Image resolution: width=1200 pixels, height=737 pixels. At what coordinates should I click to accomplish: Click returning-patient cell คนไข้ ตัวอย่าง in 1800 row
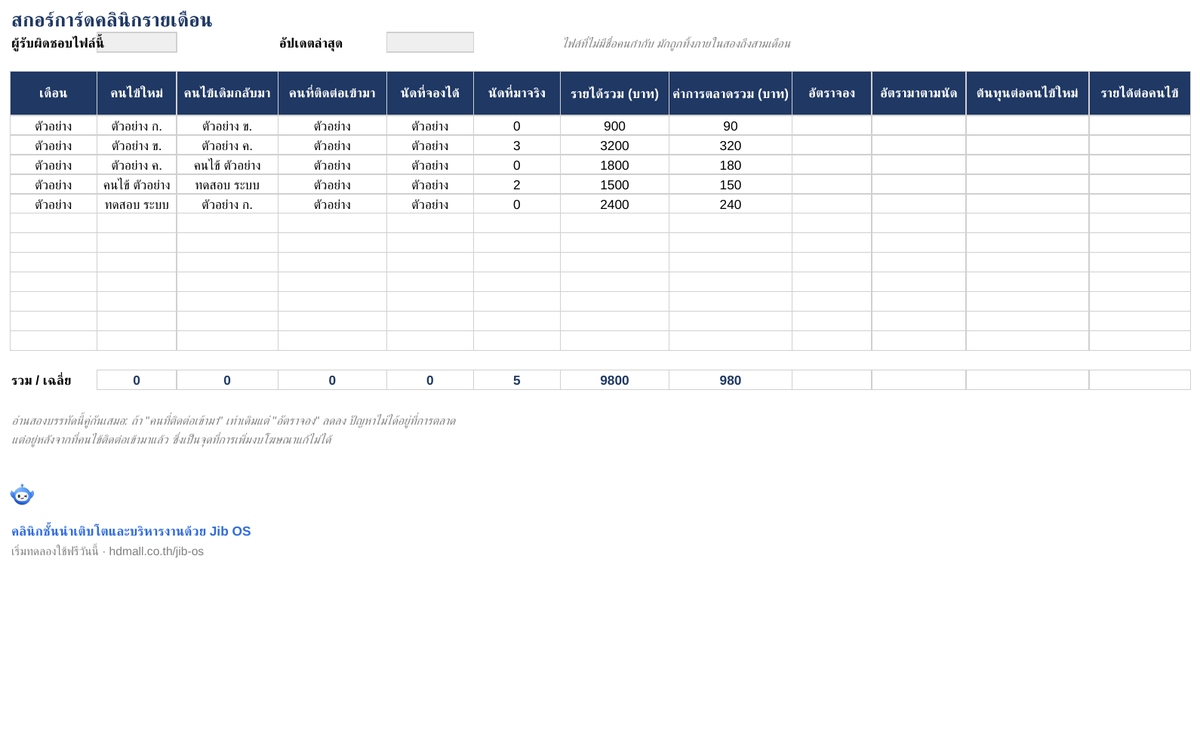click(x=227, y=165)
